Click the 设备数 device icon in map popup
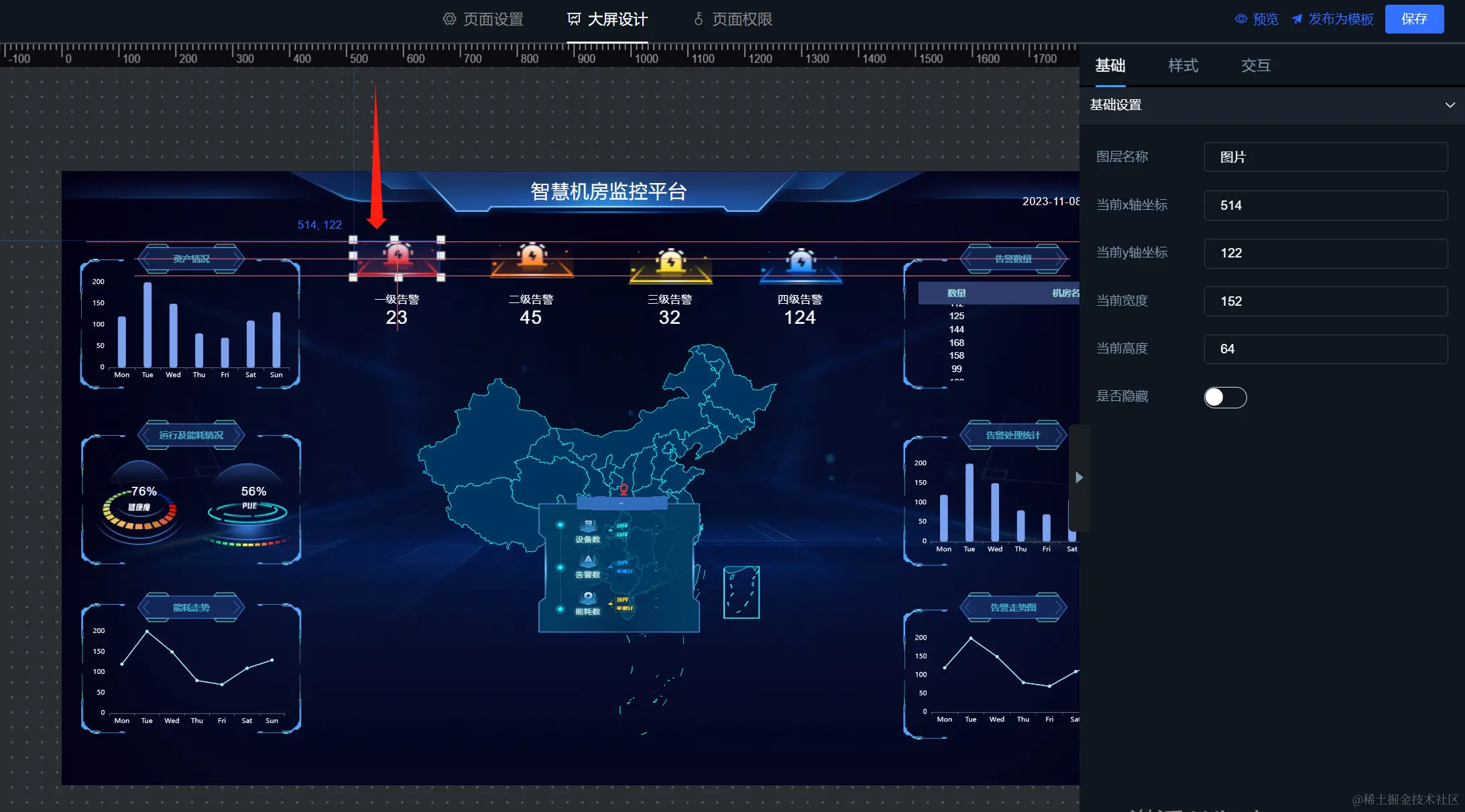 [588, 525]
